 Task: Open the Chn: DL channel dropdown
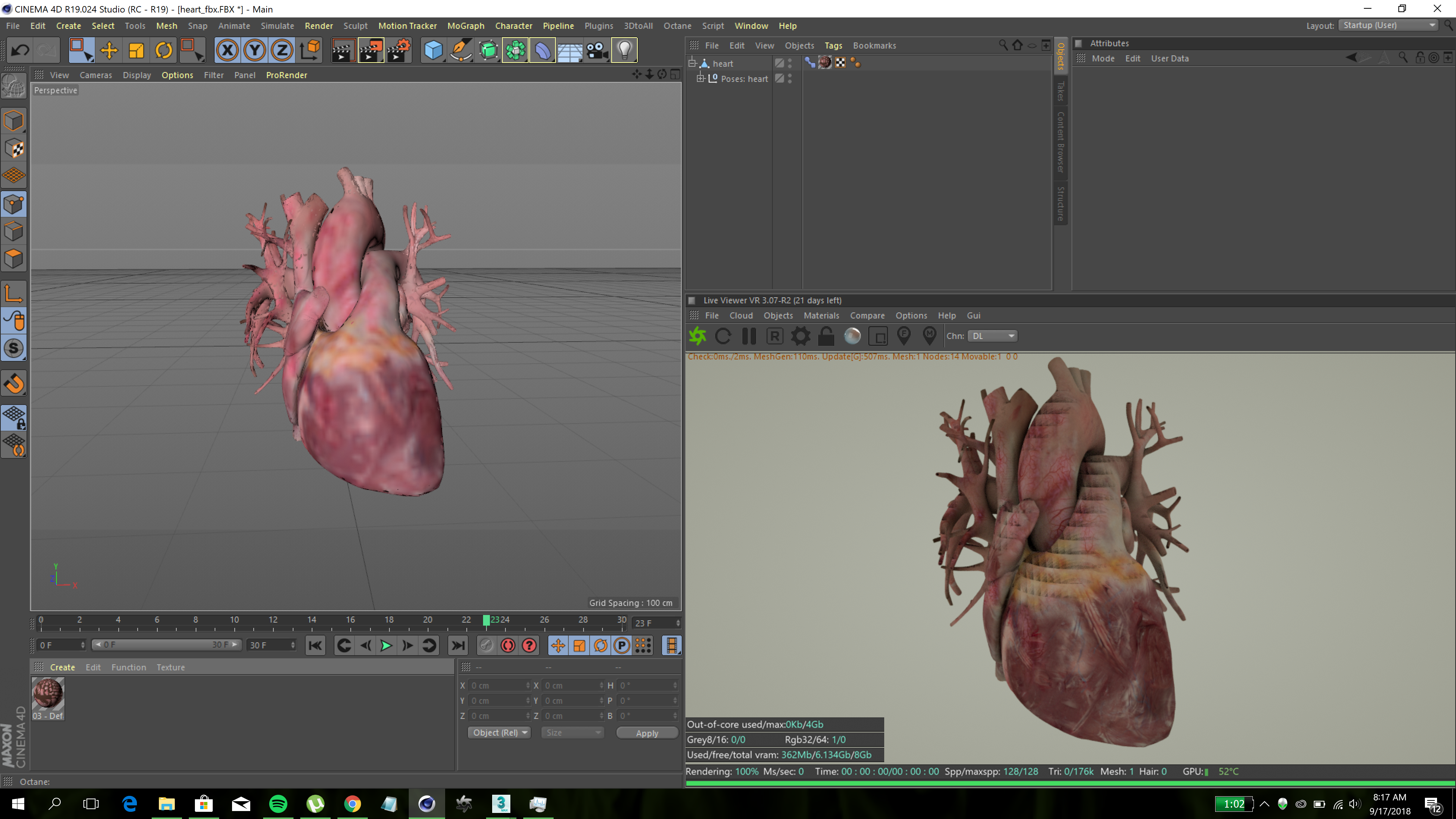993,336
